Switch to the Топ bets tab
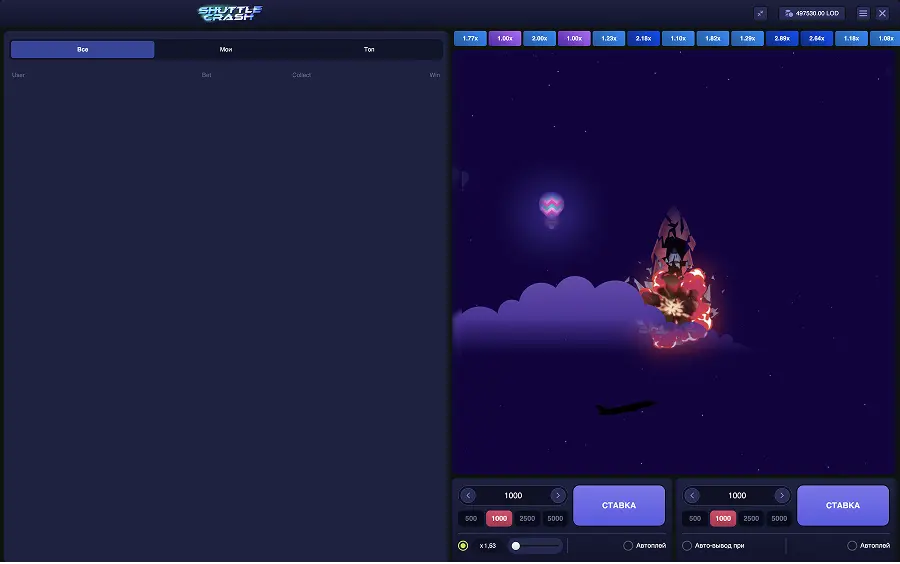This screenshot has width=900, height=564. pyautogui.click(x=369, y=49)
